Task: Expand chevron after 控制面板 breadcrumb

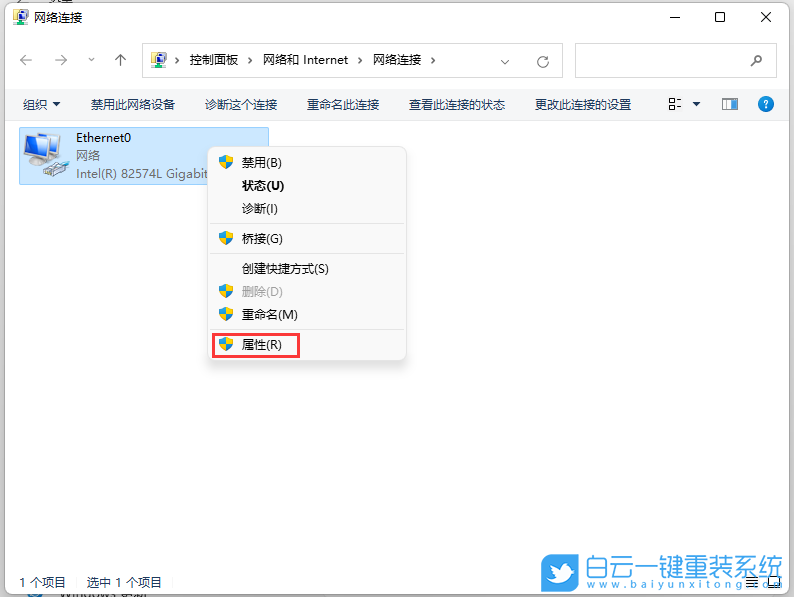Action: coord(250,61)
